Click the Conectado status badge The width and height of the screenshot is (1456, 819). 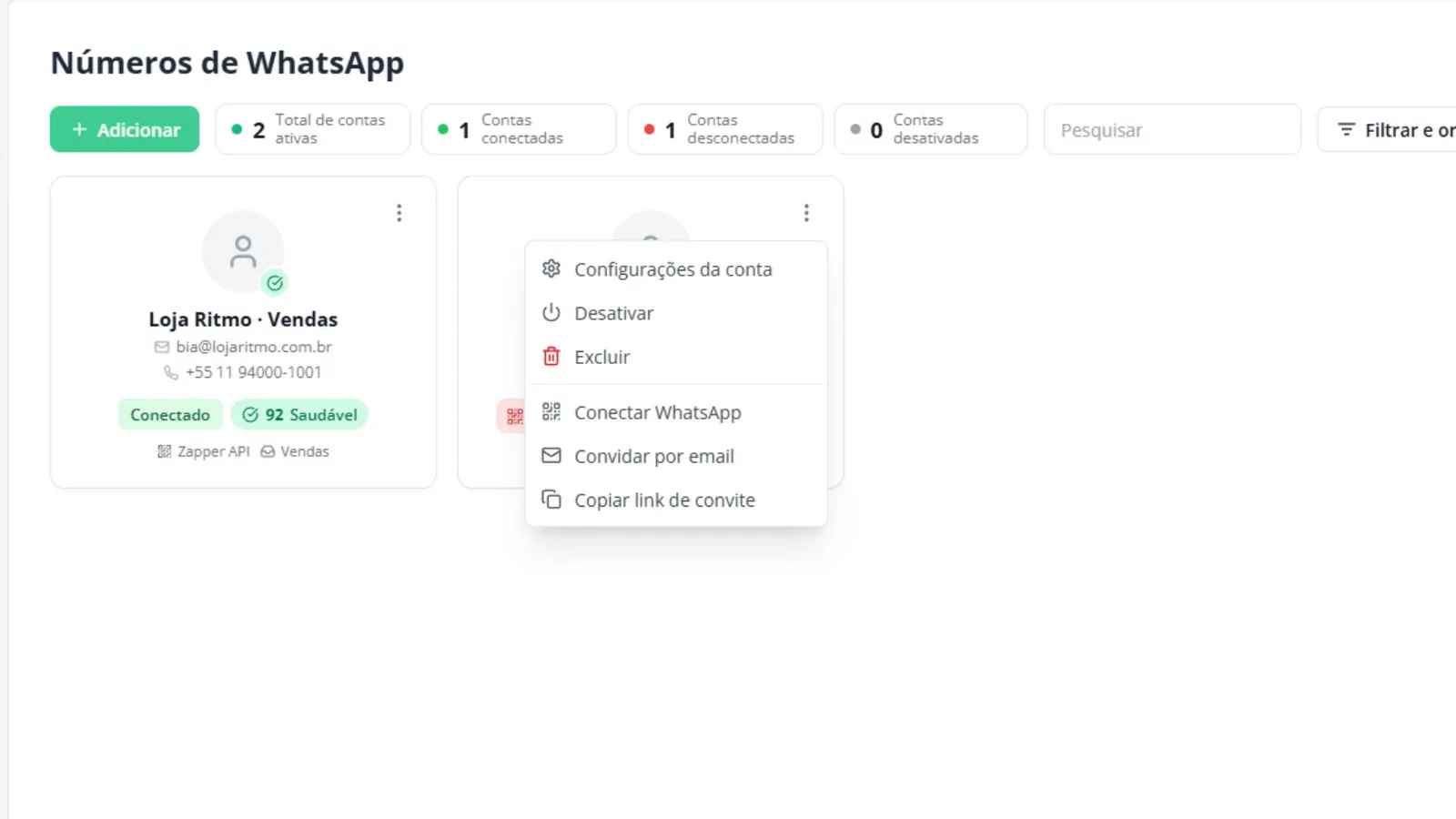(170, 415)
